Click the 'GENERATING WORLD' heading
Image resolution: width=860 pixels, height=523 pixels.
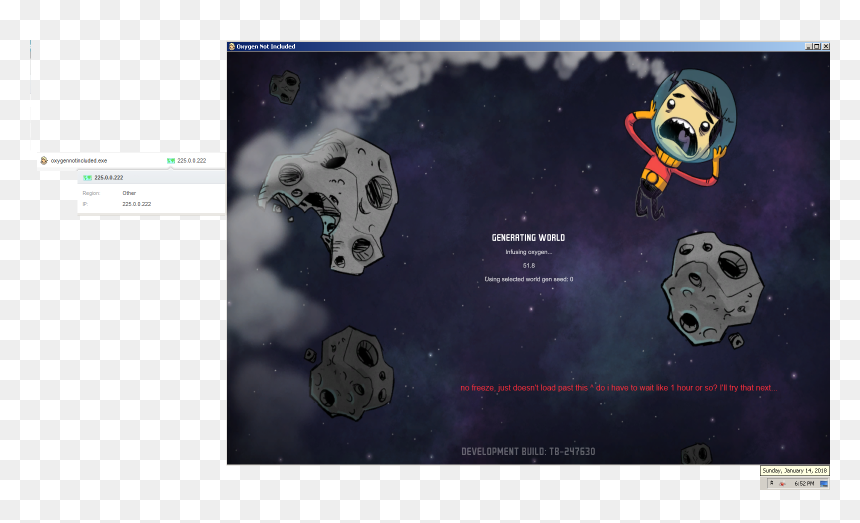tap(528, 237)
